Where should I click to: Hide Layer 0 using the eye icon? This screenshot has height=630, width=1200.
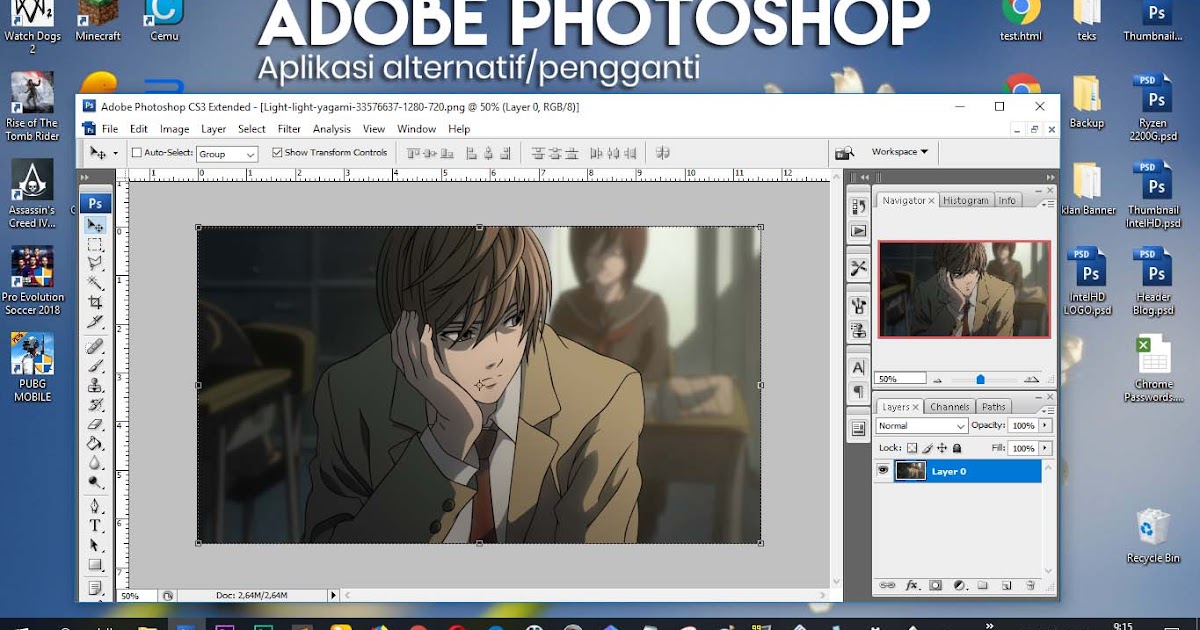[x=883, y=471]
